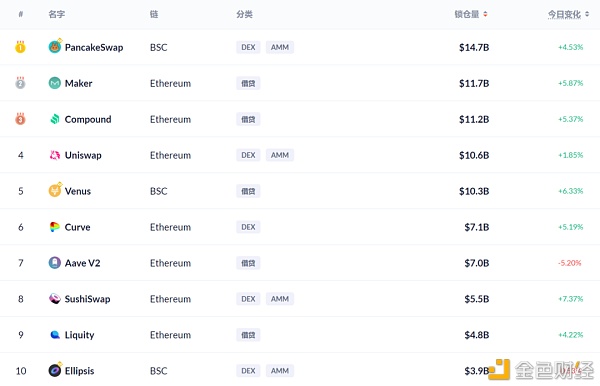This screenshot has width=600, height=386.
Task: Click the Compound logo icon
Action: [55, 119]
